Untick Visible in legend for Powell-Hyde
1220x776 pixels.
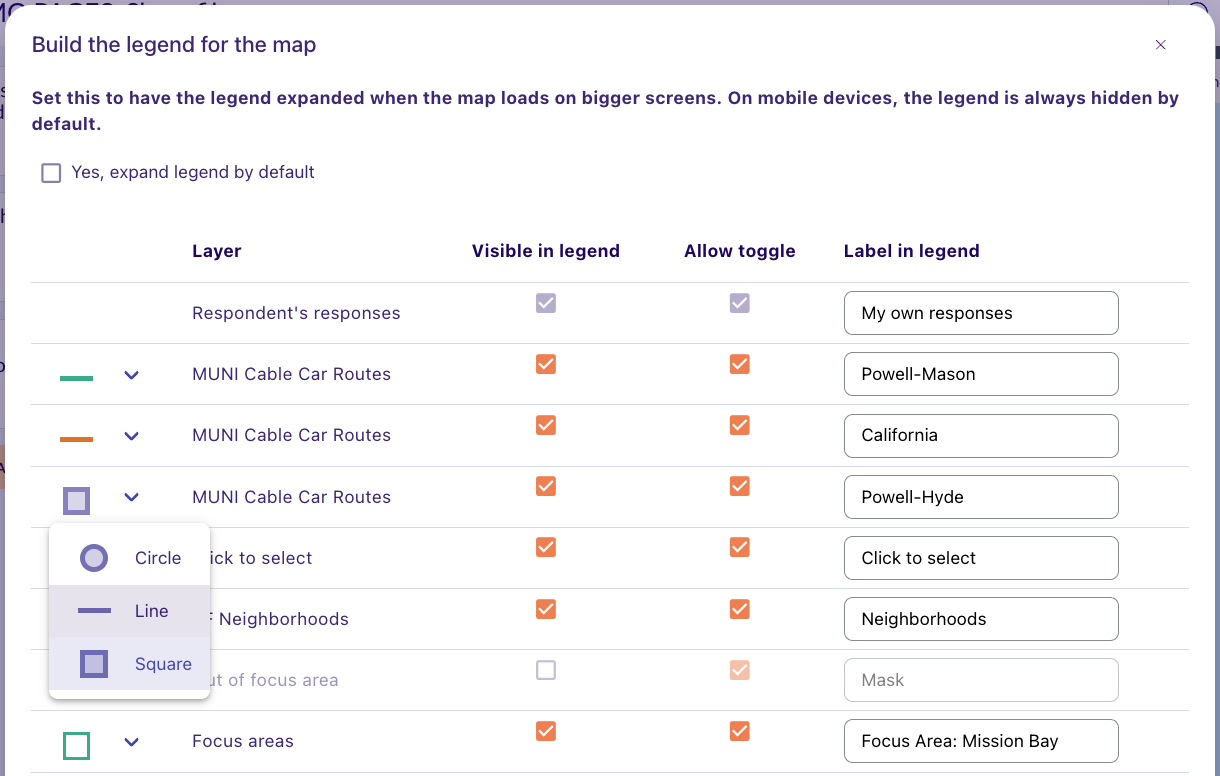pyautogui.click(x=546, y=486)
